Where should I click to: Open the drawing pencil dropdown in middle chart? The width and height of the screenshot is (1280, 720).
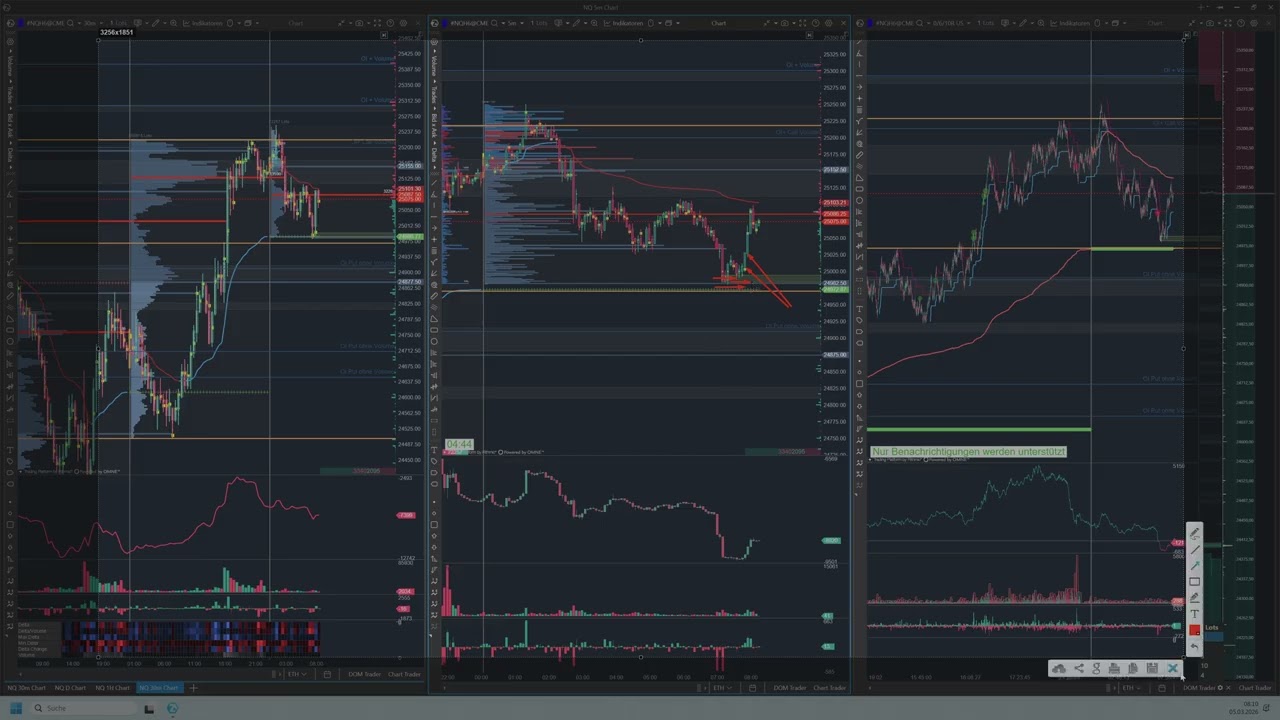point(581,23)
